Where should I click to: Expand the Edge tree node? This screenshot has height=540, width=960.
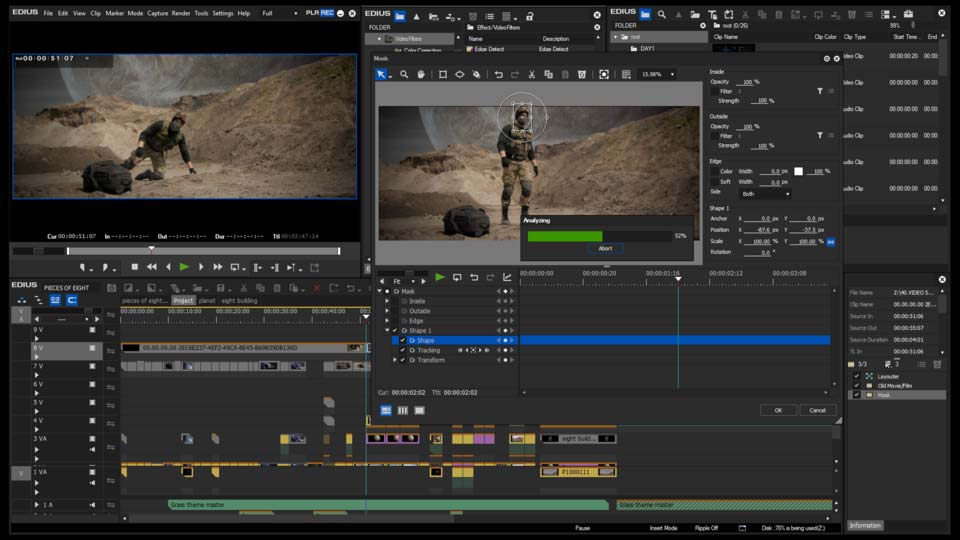387,321
